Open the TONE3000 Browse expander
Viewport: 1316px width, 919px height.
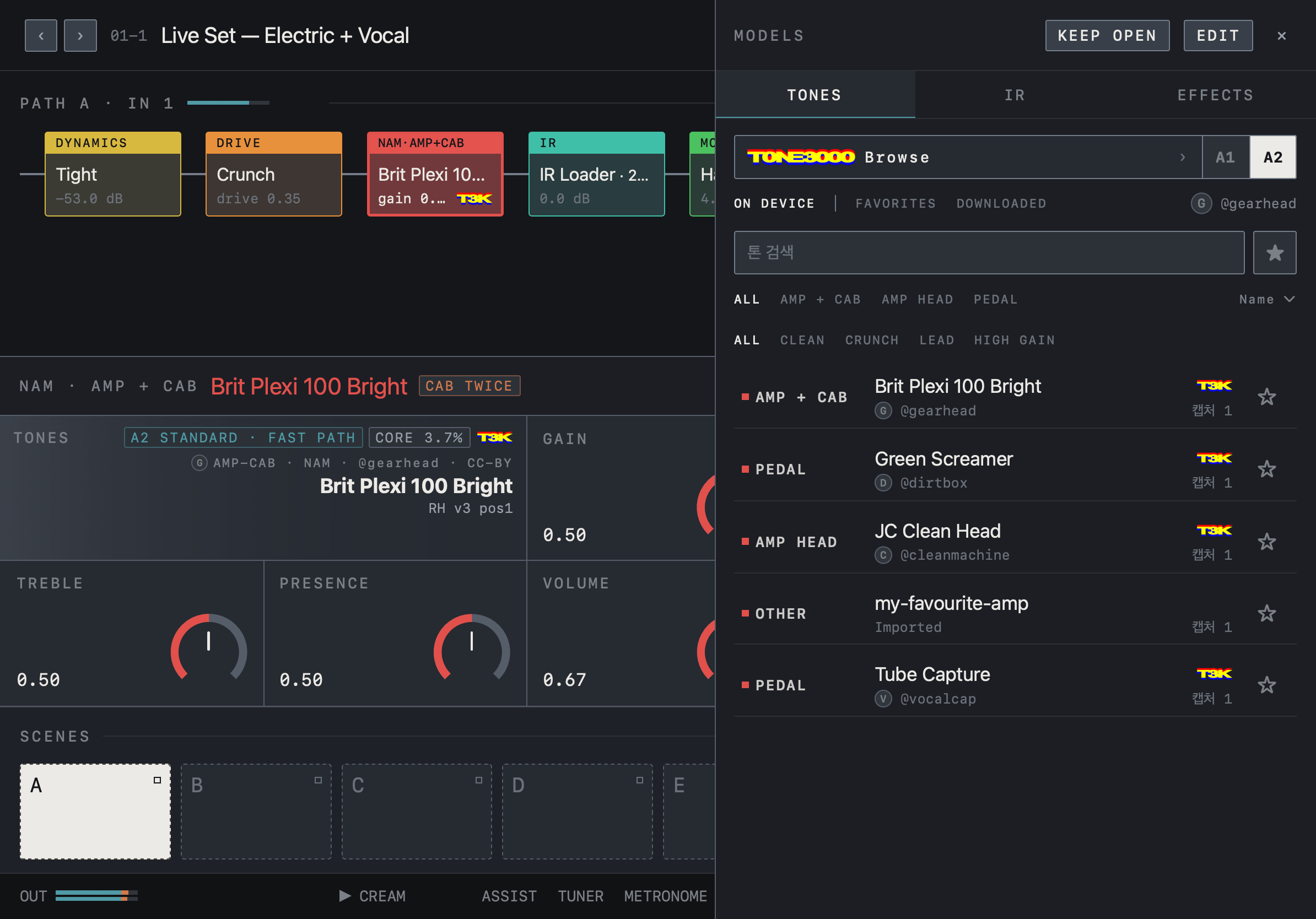coord(968,157)
